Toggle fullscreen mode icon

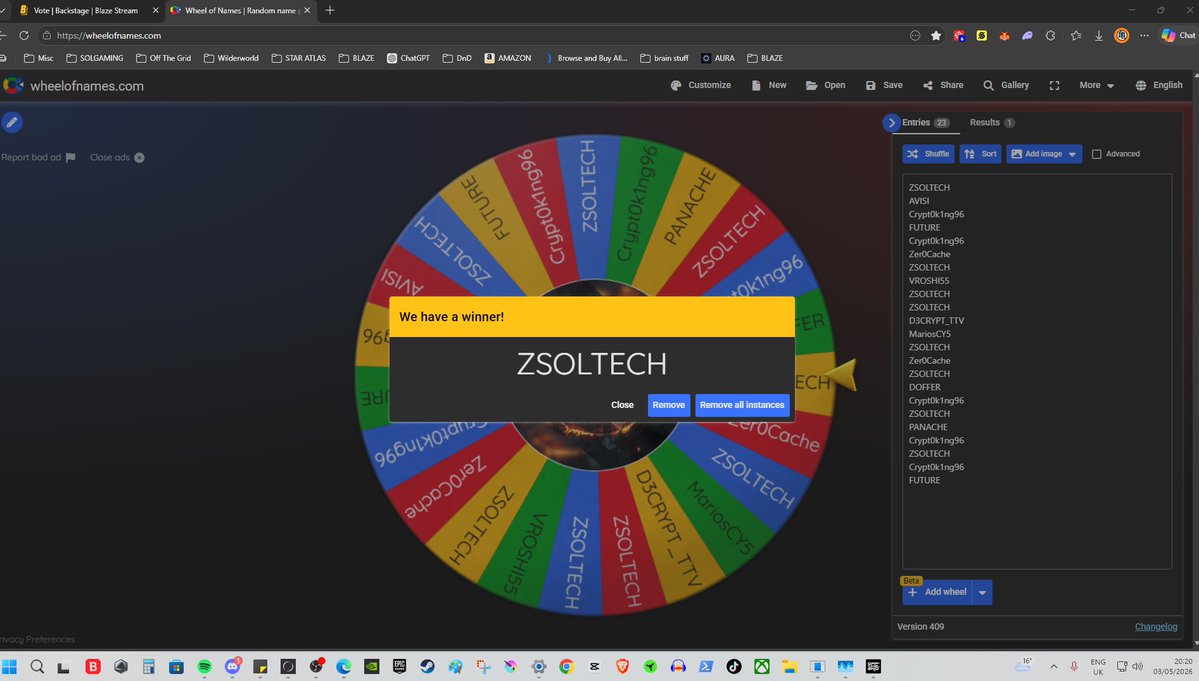[1054, 86]
